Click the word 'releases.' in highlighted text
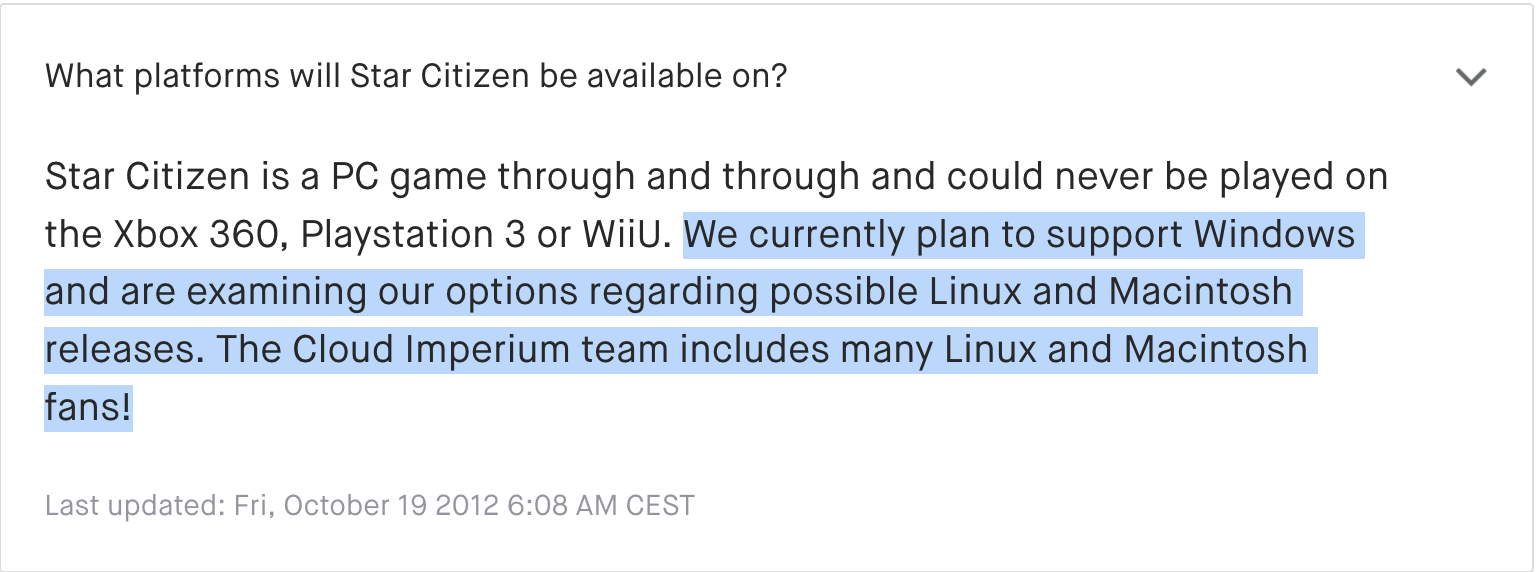The height and width of the screenshot is (572, 1536). pos(126,351)
